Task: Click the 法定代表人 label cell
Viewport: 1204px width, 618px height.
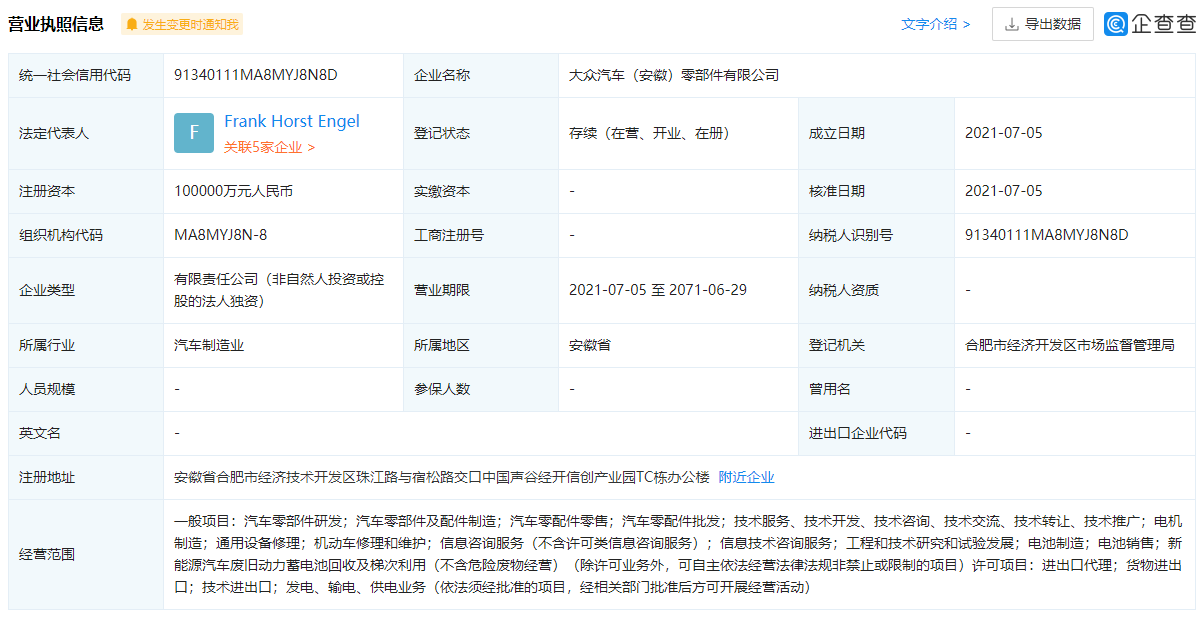Action: tap(86, 133)
